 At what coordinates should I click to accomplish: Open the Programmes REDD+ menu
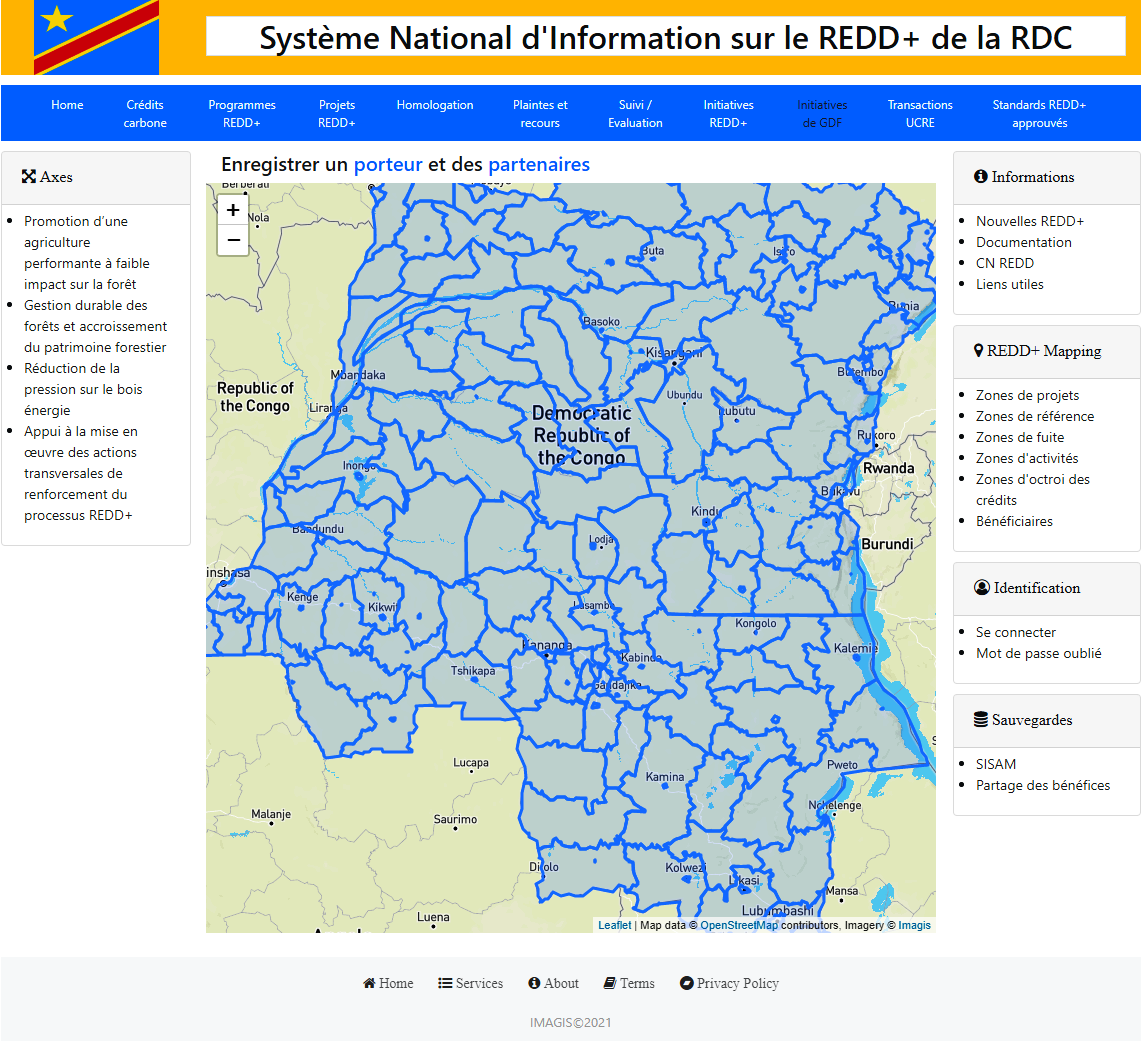(x=242, y=114)
